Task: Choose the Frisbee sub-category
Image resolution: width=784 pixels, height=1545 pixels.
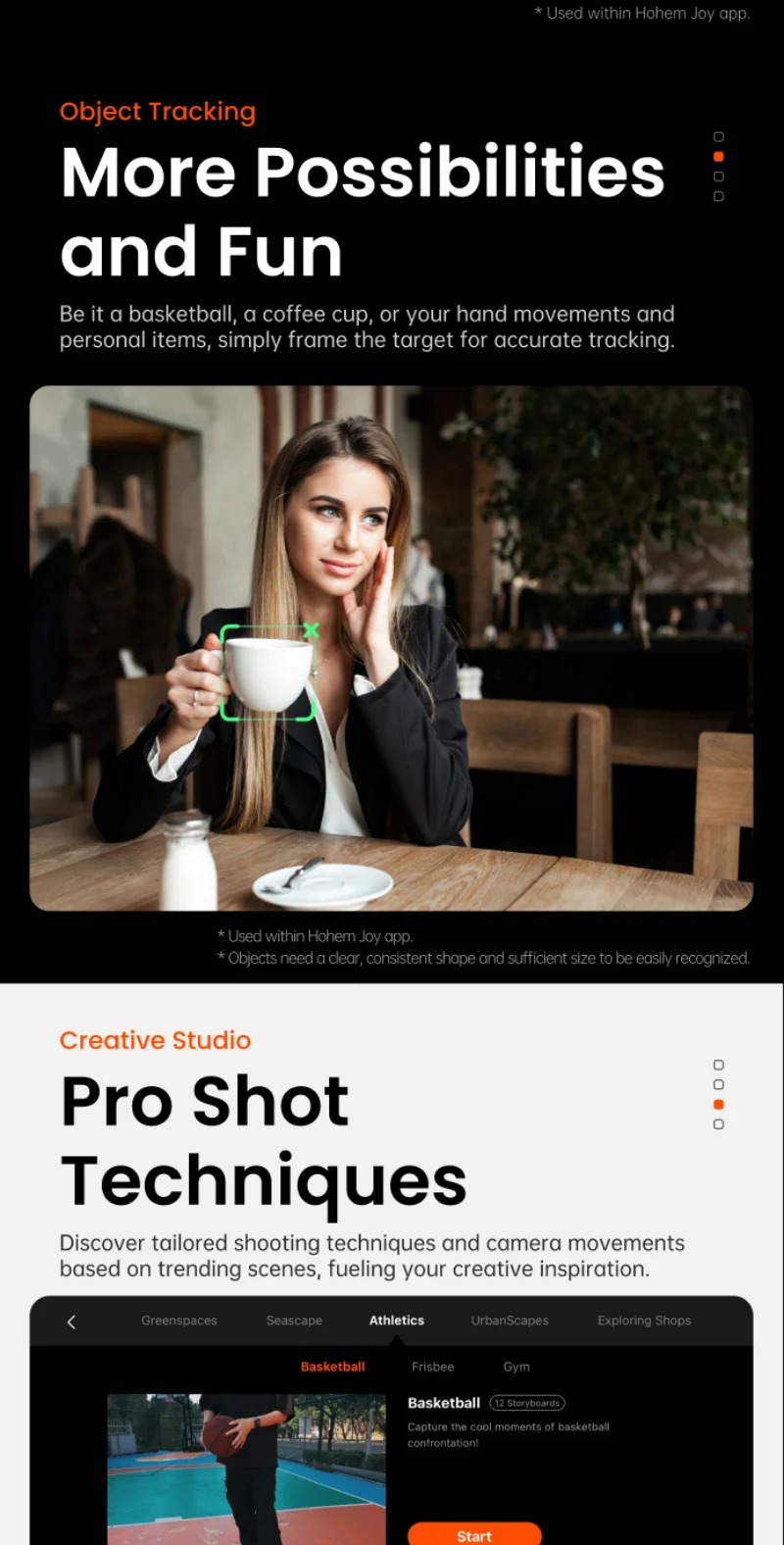Action: coord(433,1367)
